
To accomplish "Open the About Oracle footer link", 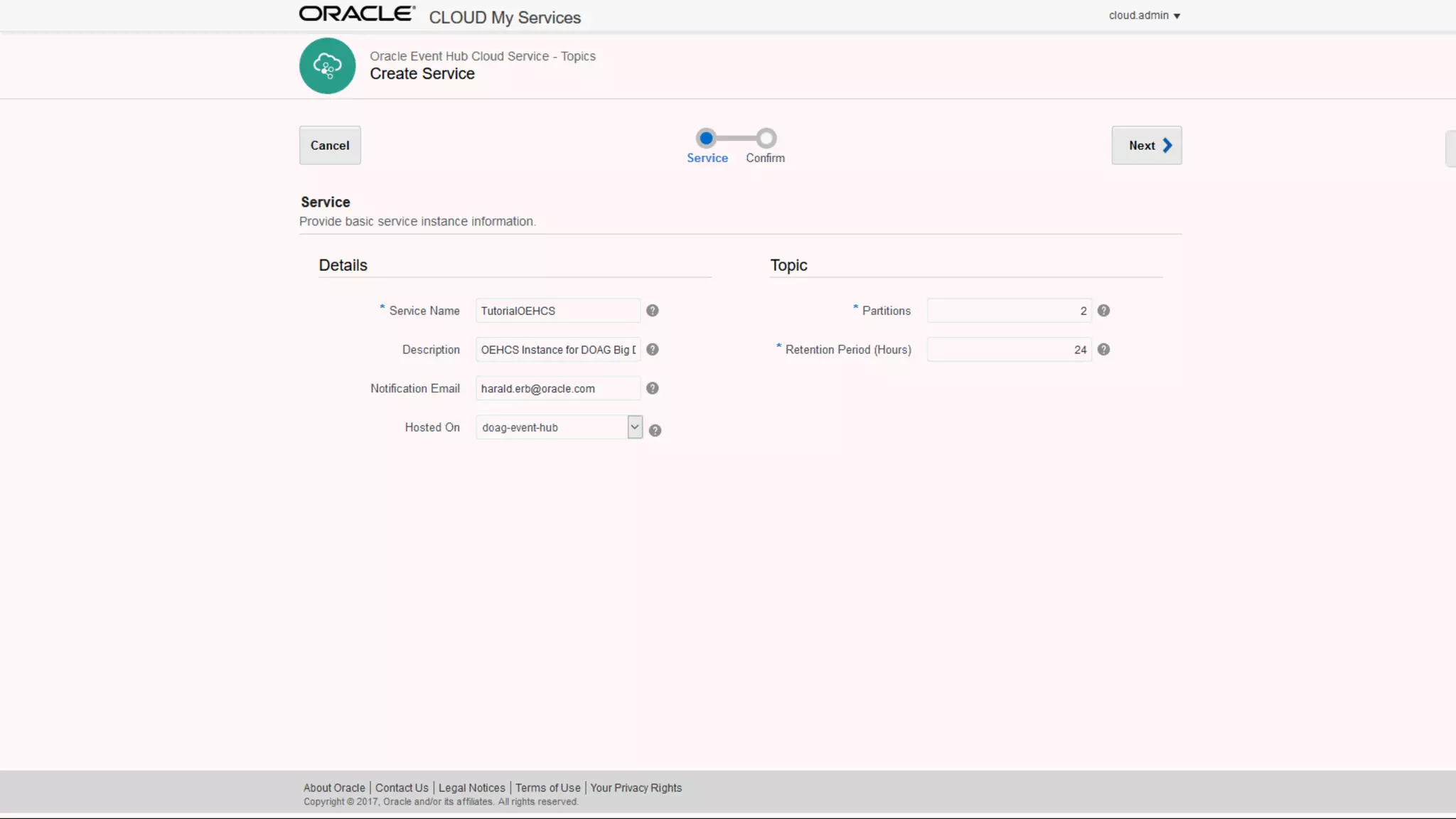I will tap(334, 788).
